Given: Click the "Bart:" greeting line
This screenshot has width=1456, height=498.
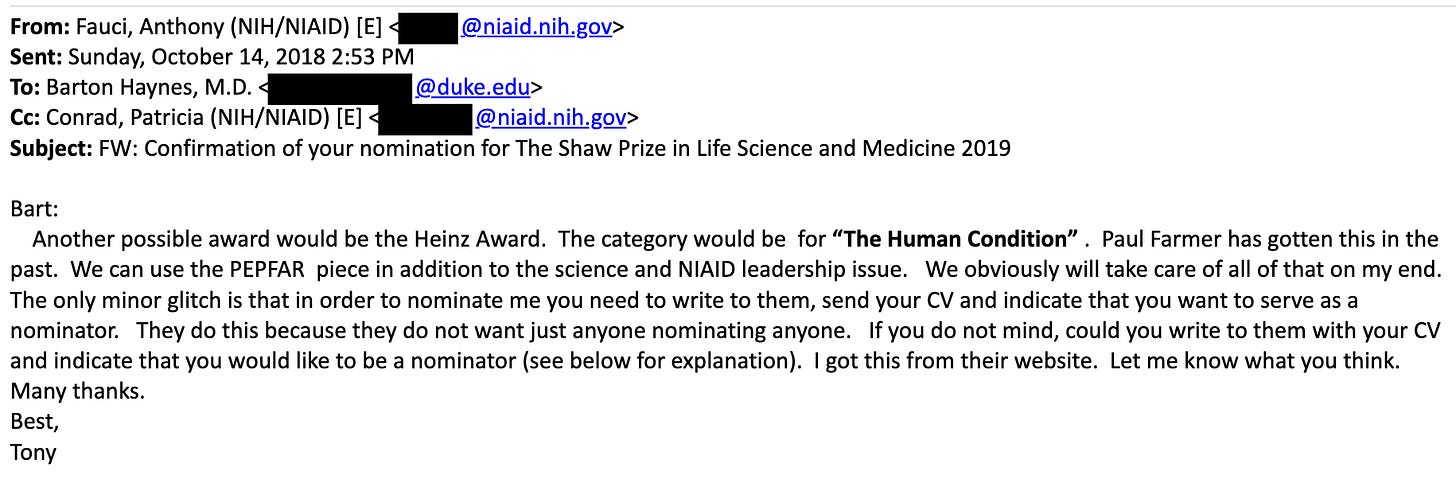Looking at the screenshot, I should click(32, 209).
